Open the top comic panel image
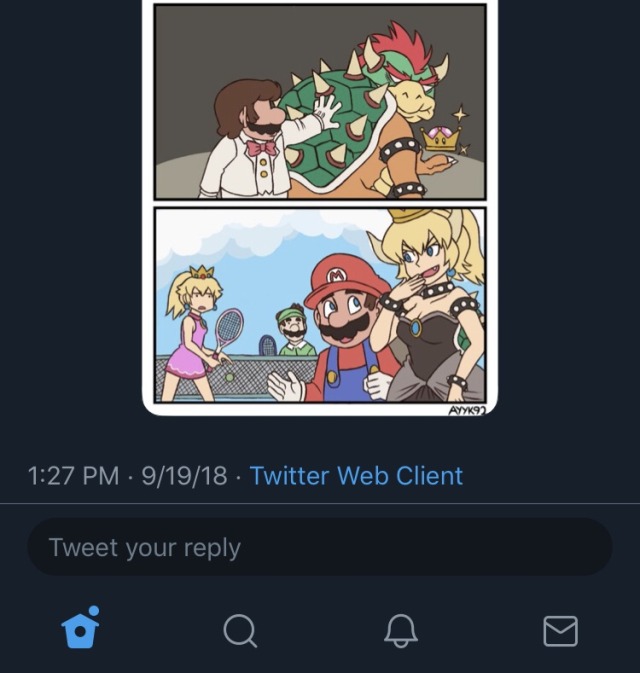Image resolution: width=640 pixels, height=673 pixels. click(x=320, y=102)
